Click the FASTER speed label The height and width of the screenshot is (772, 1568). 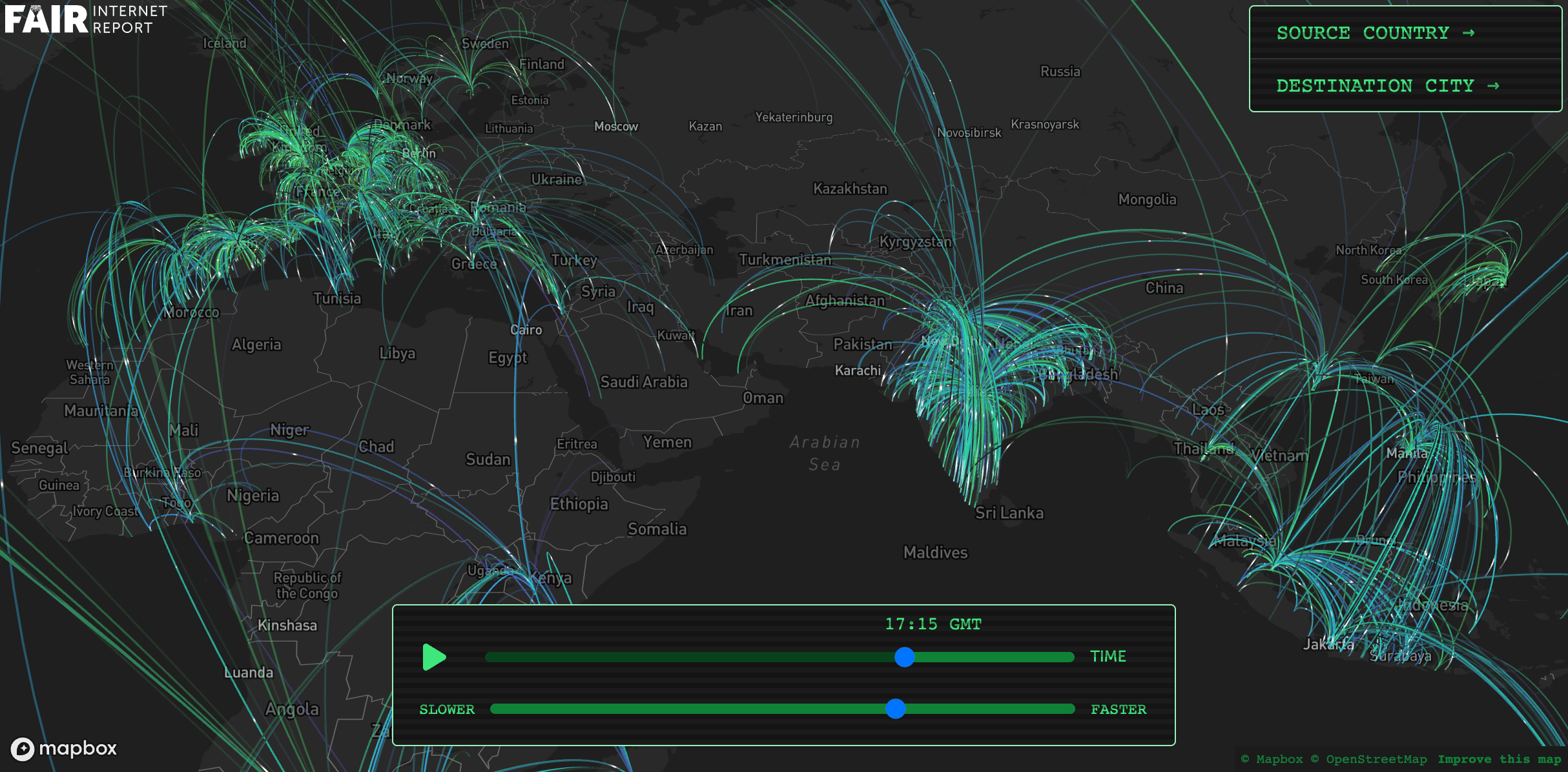coord(1119,709)
